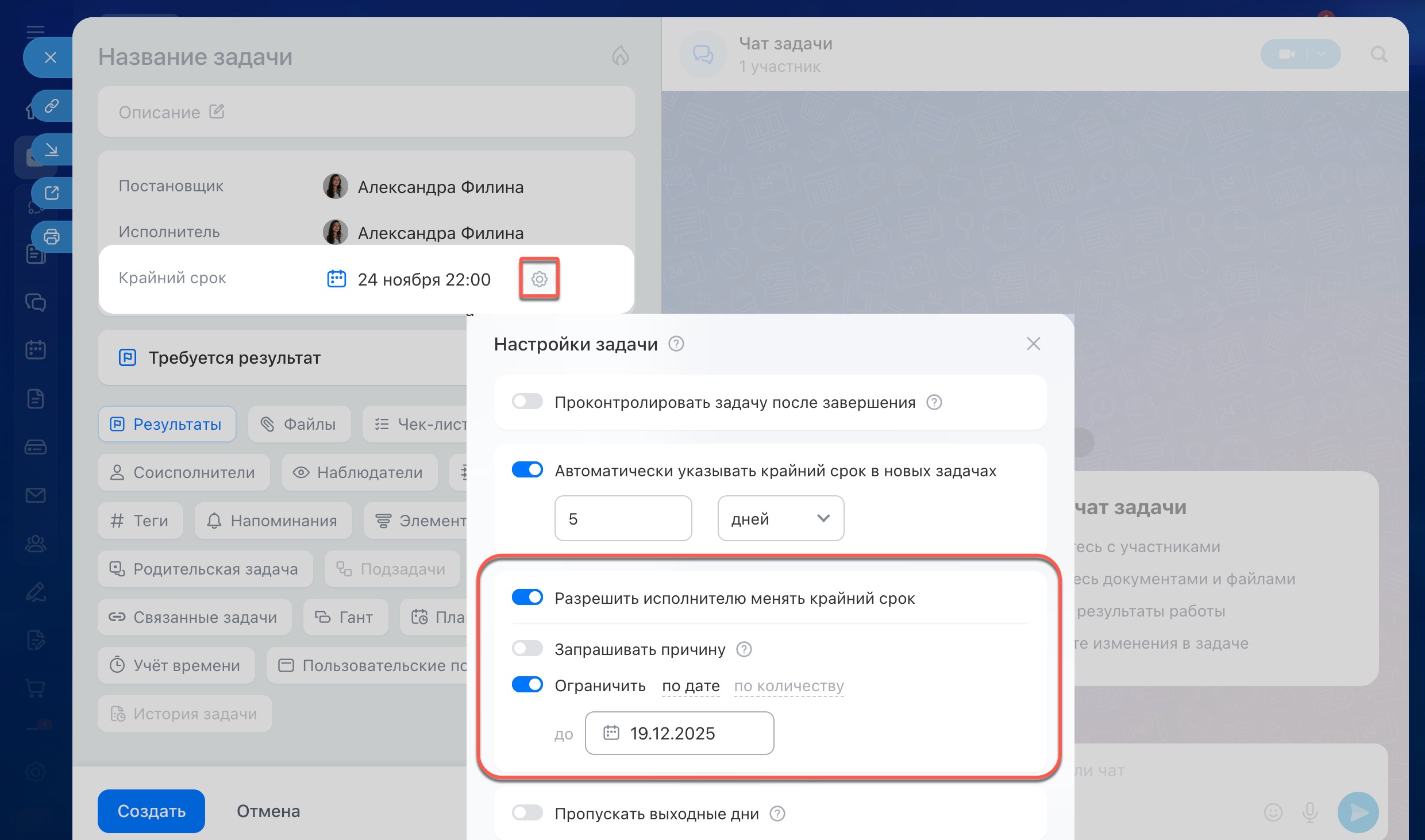Click the fire priority icon

(x=620, y=56)
